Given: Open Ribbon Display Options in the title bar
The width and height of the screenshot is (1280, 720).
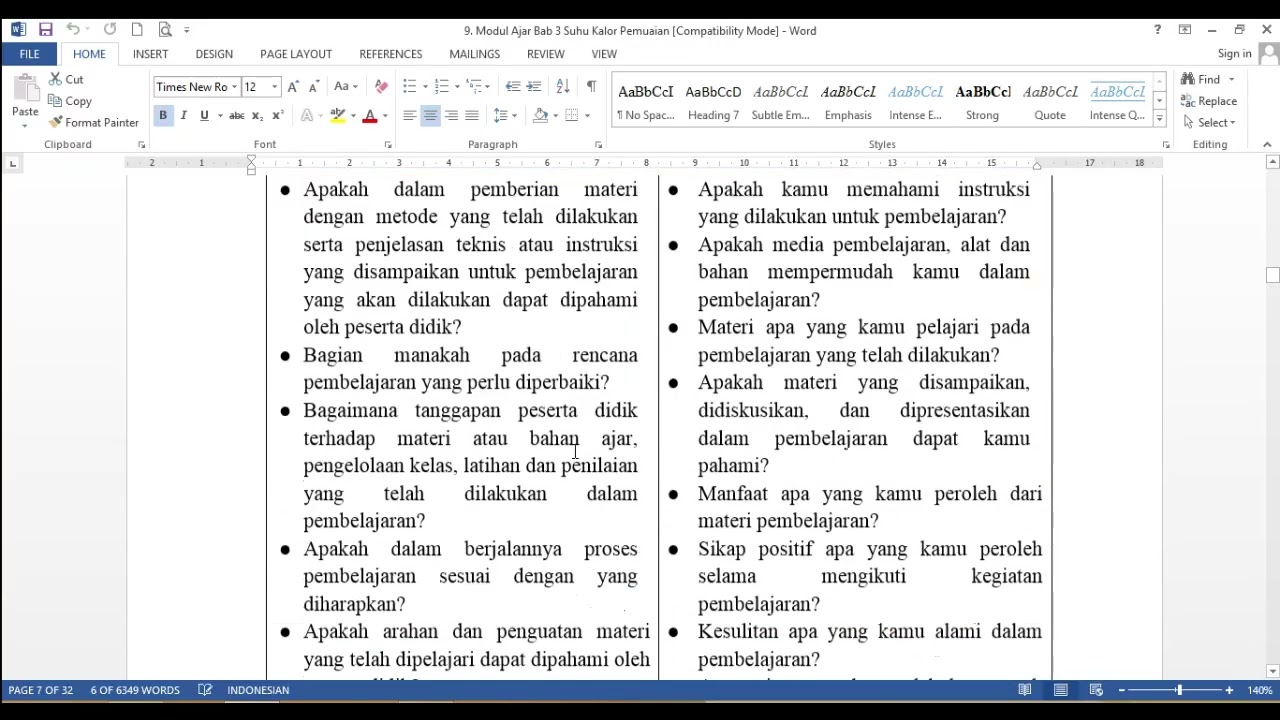Looking at the screenshot, I should (x=1185, y=30).
